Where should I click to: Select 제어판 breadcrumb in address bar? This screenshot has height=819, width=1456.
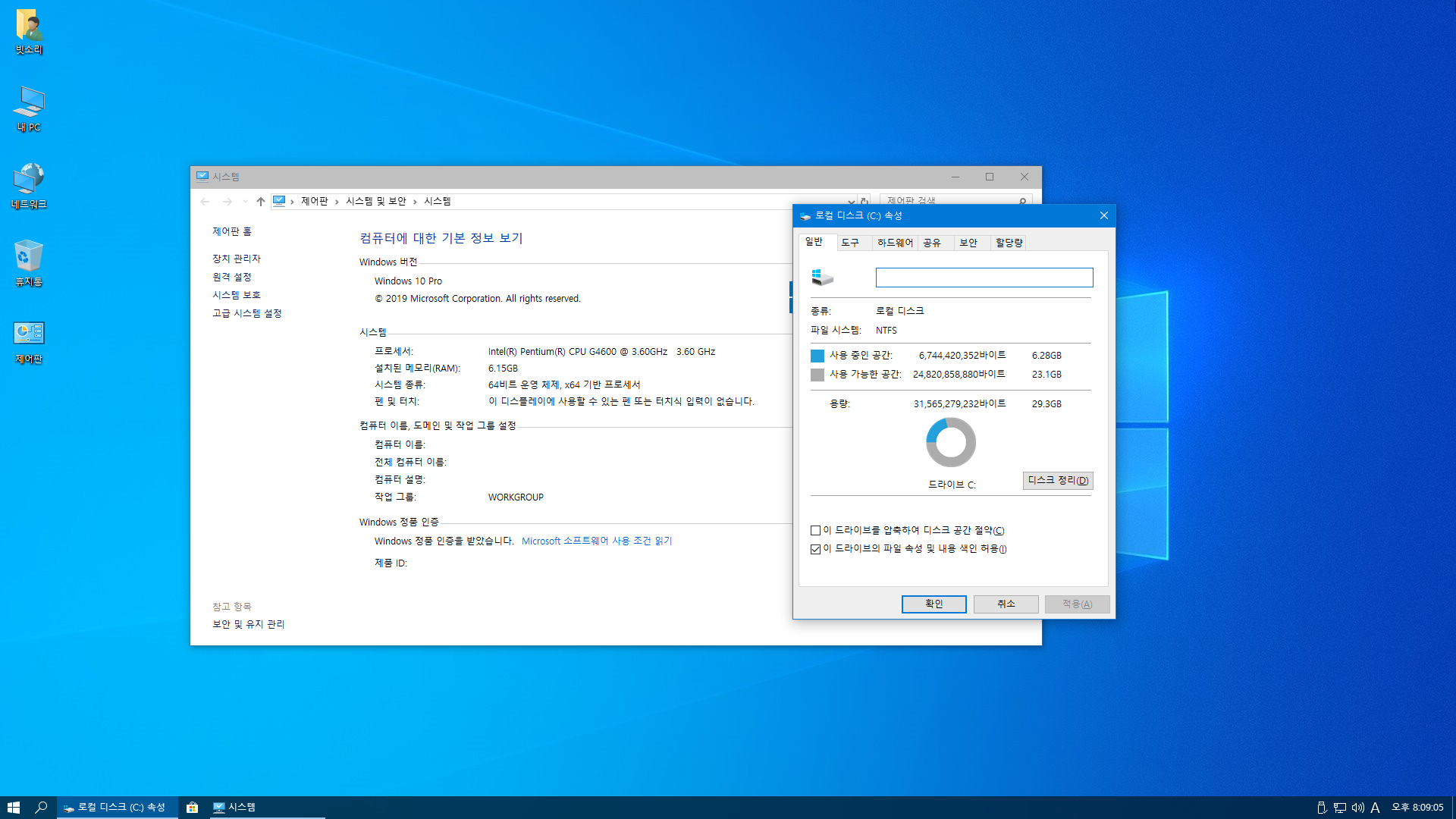point(314,201)
